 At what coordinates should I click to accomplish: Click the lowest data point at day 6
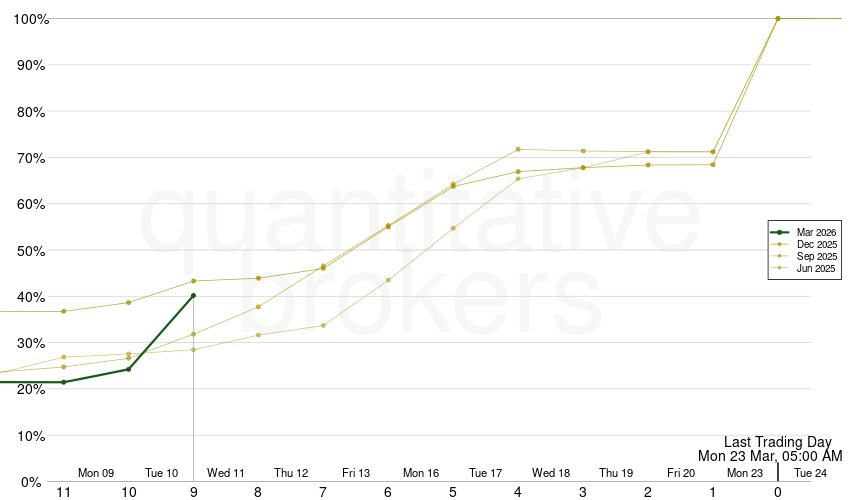pos(388,280)
